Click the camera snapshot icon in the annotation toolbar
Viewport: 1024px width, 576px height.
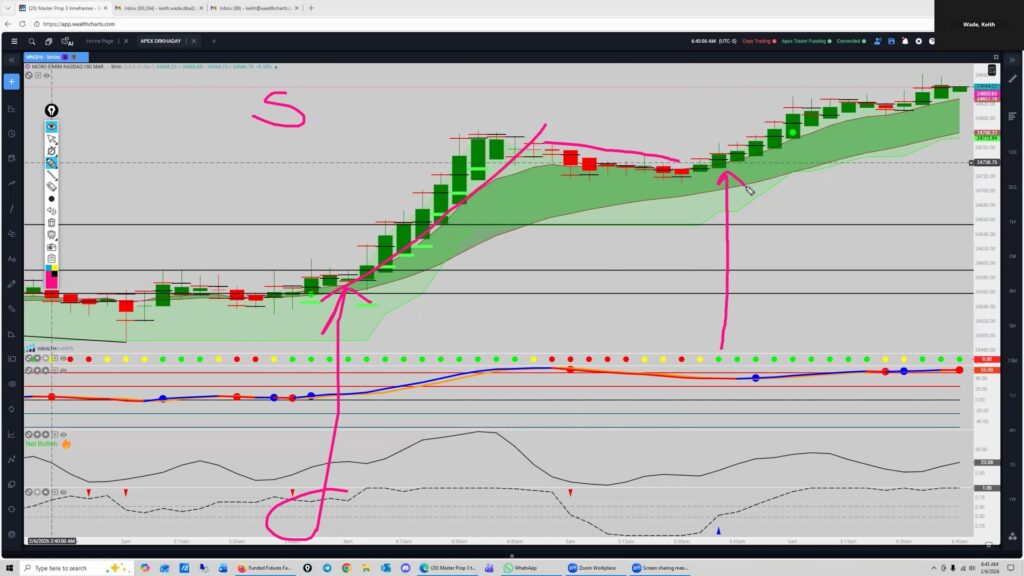coord(51,246)
